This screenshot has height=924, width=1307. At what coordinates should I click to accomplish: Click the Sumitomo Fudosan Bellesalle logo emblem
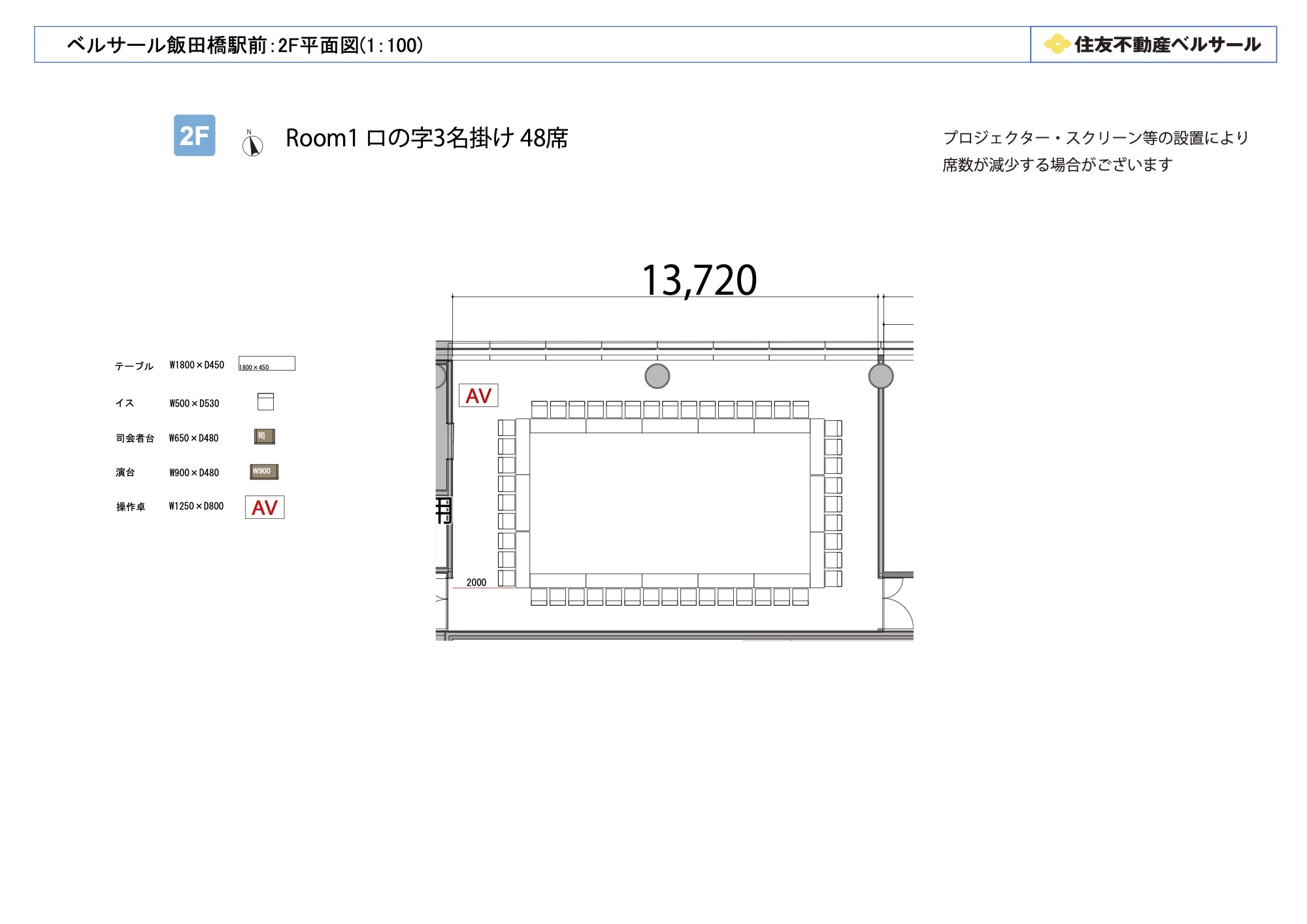(x=1057, y=44)
